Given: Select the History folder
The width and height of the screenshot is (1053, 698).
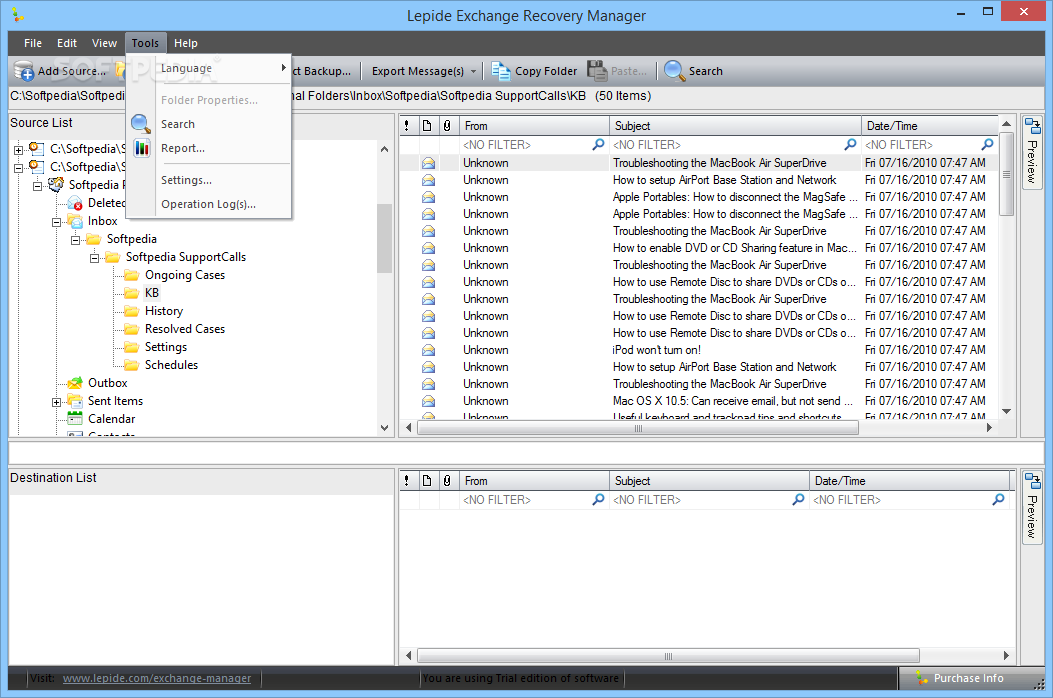Looking at the screenshot, I should pos(164,311).
